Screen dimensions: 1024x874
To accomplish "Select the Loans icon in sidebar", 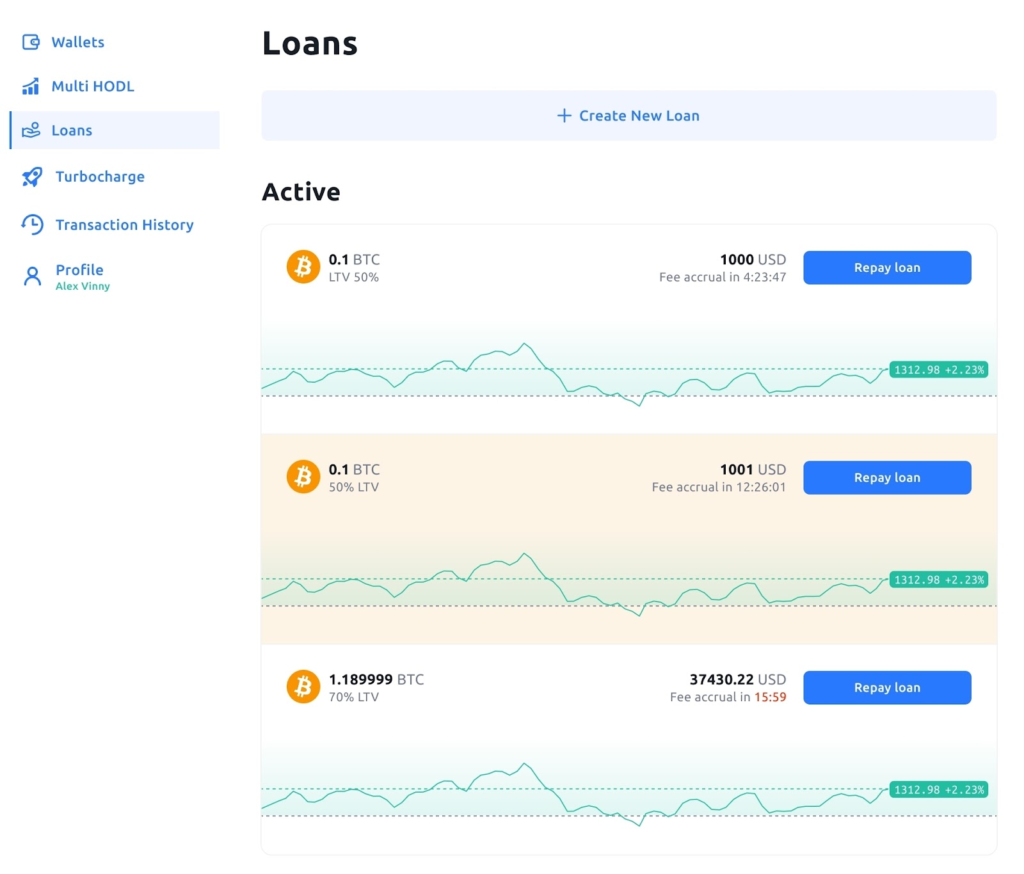I will (30, 130).
